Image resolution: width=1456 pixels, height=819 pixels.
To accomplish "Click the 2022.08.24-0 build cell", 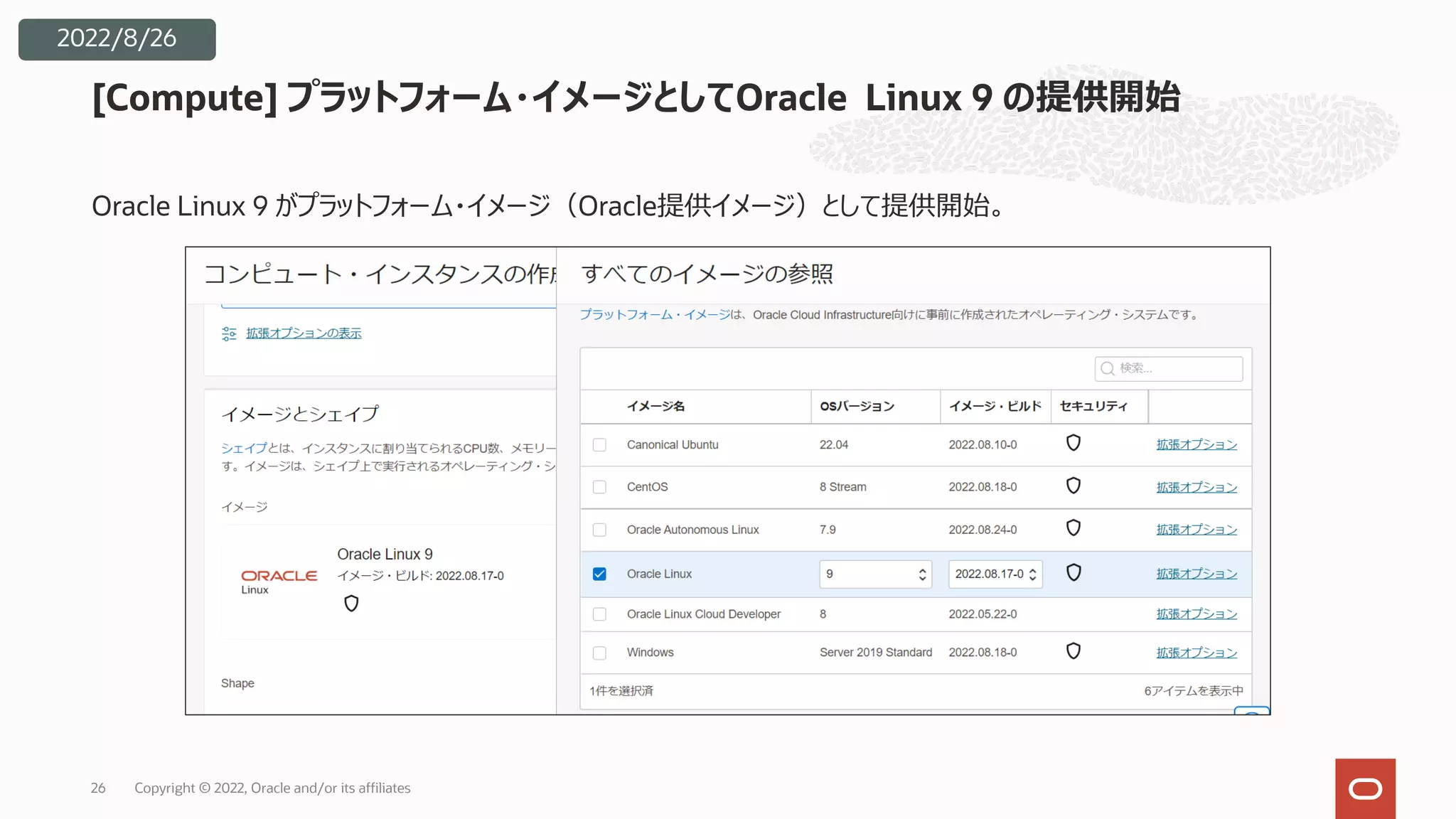I will 983,530.
